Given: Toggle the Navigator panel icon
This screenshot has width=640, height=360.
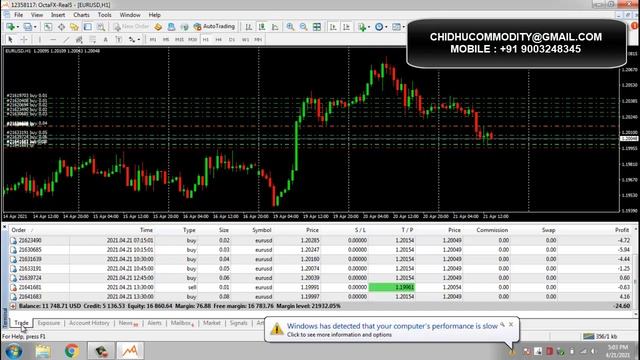Looking at the screenshot, I should (74, 27).
